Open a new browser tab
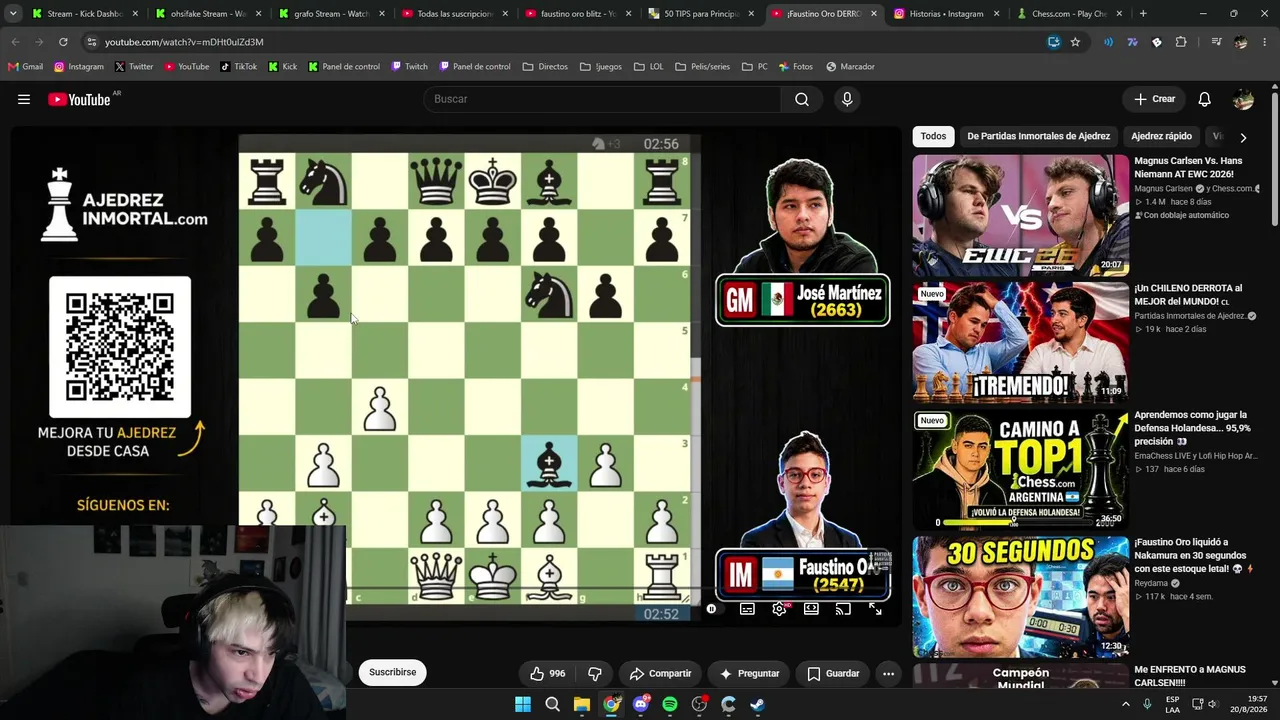The width and height of the screenshot is (1280, 720). pyautogui.click(x=1143, y=14)
